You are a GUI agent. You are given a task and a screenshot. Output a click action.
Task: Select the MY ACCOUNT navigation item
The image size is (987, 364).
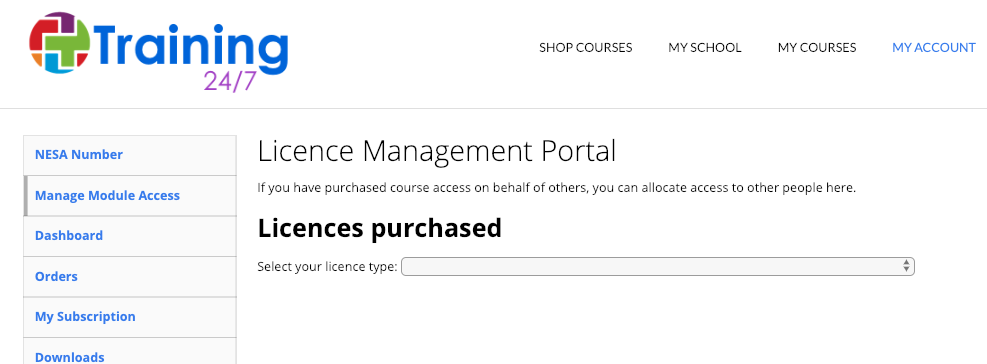tap(933, 48)
